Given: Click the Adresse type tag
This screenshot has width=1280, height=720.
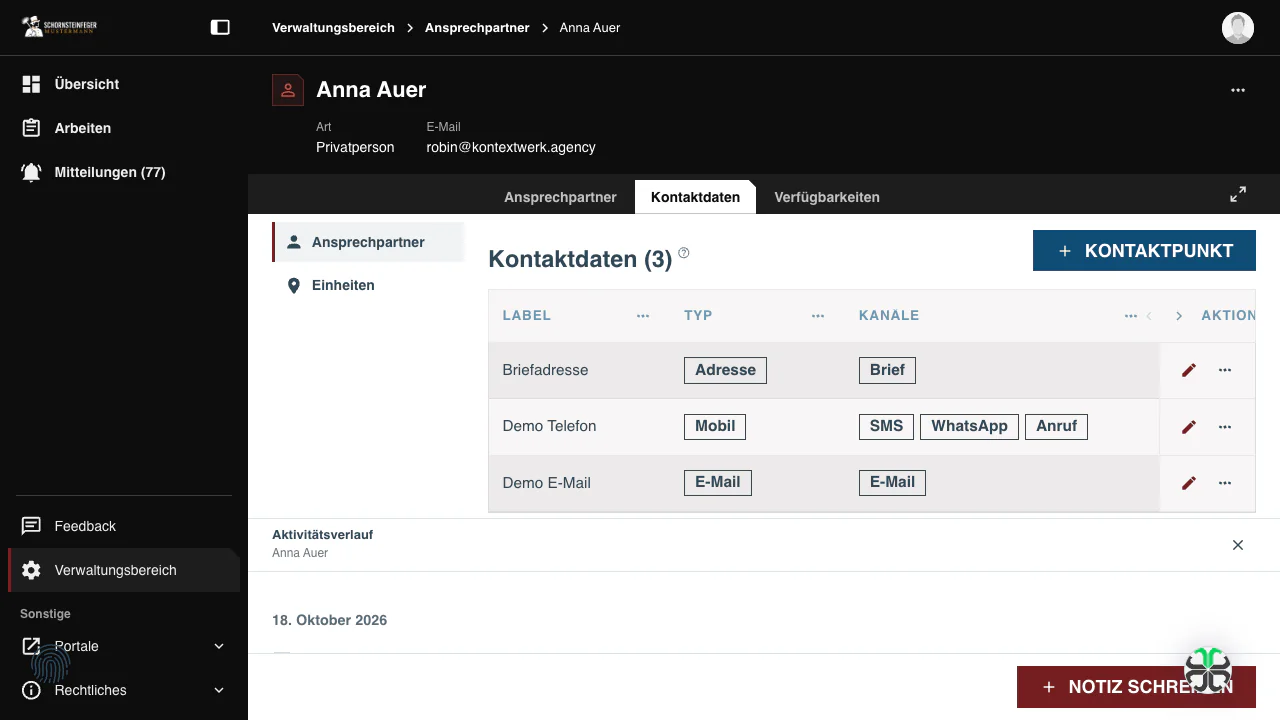Looking at the screenshot, I should [x=725, y=370].
